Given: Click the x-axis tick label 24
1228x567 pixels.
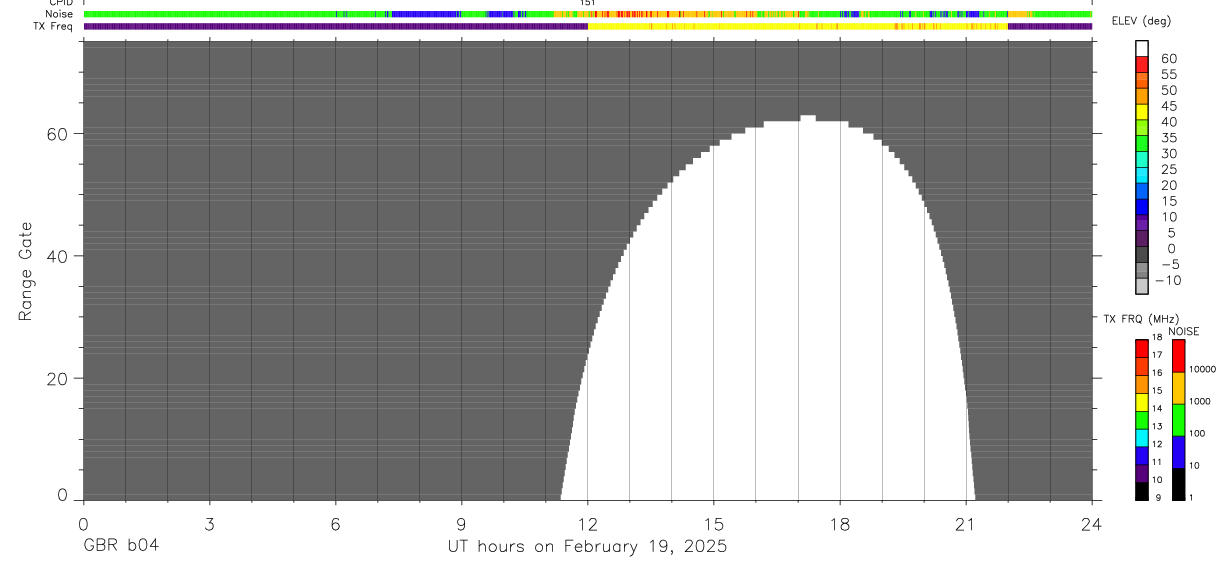Looking at the screenshot, I should click(x=1092, y=524).
